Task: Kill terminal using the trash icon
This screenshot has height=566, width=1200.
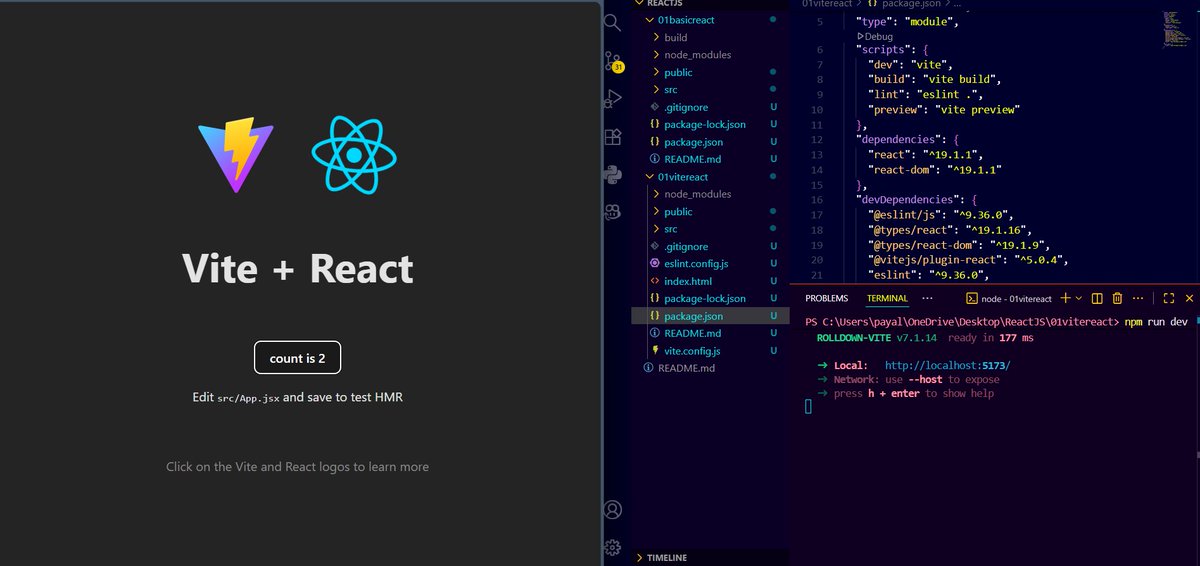Action: (1117, 298)
